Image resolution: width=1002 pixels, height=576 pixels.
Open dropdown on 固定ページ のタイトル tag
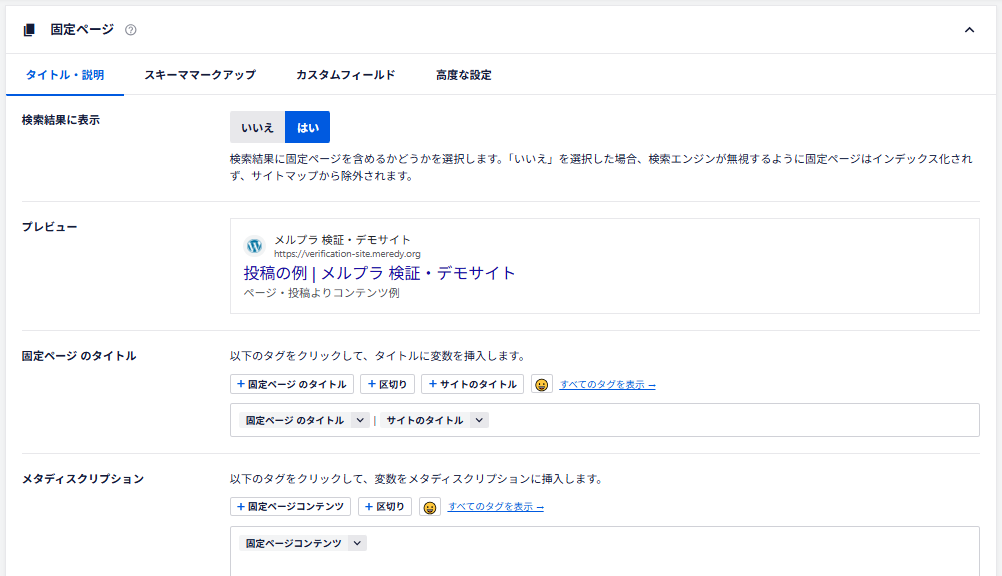click(x=360, y=421)
